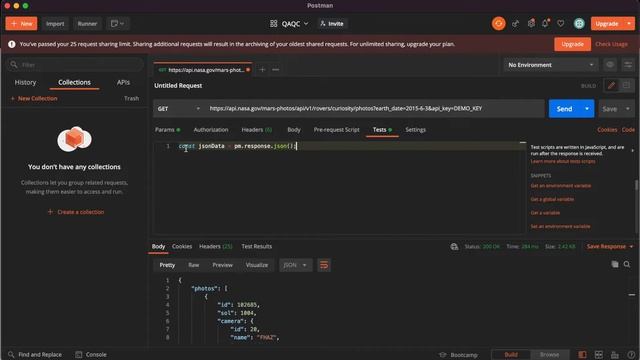Switch to the History tab
The image size is (640, 360).
[25, 82]
